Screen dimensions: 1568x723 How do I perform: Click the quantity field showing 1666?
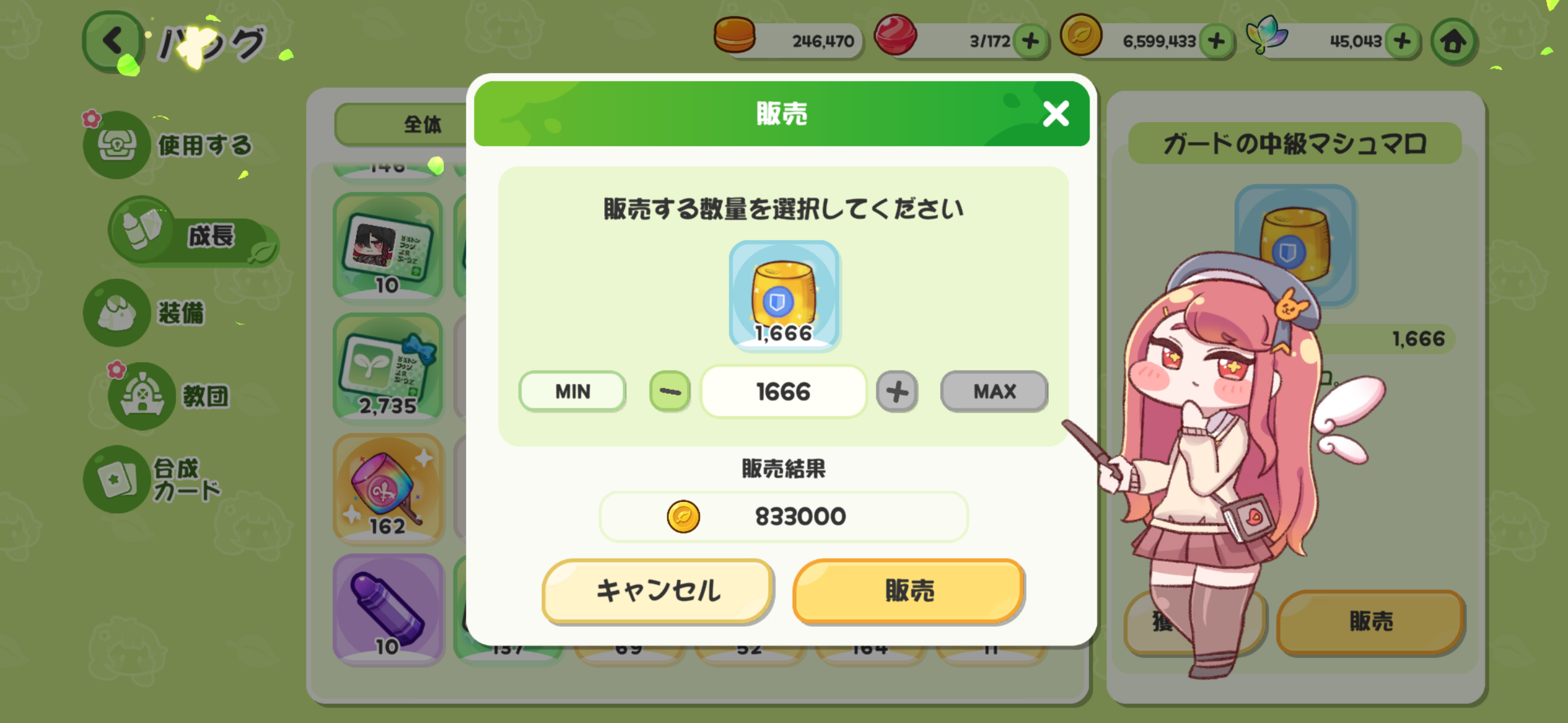click(x=783, y=391)
